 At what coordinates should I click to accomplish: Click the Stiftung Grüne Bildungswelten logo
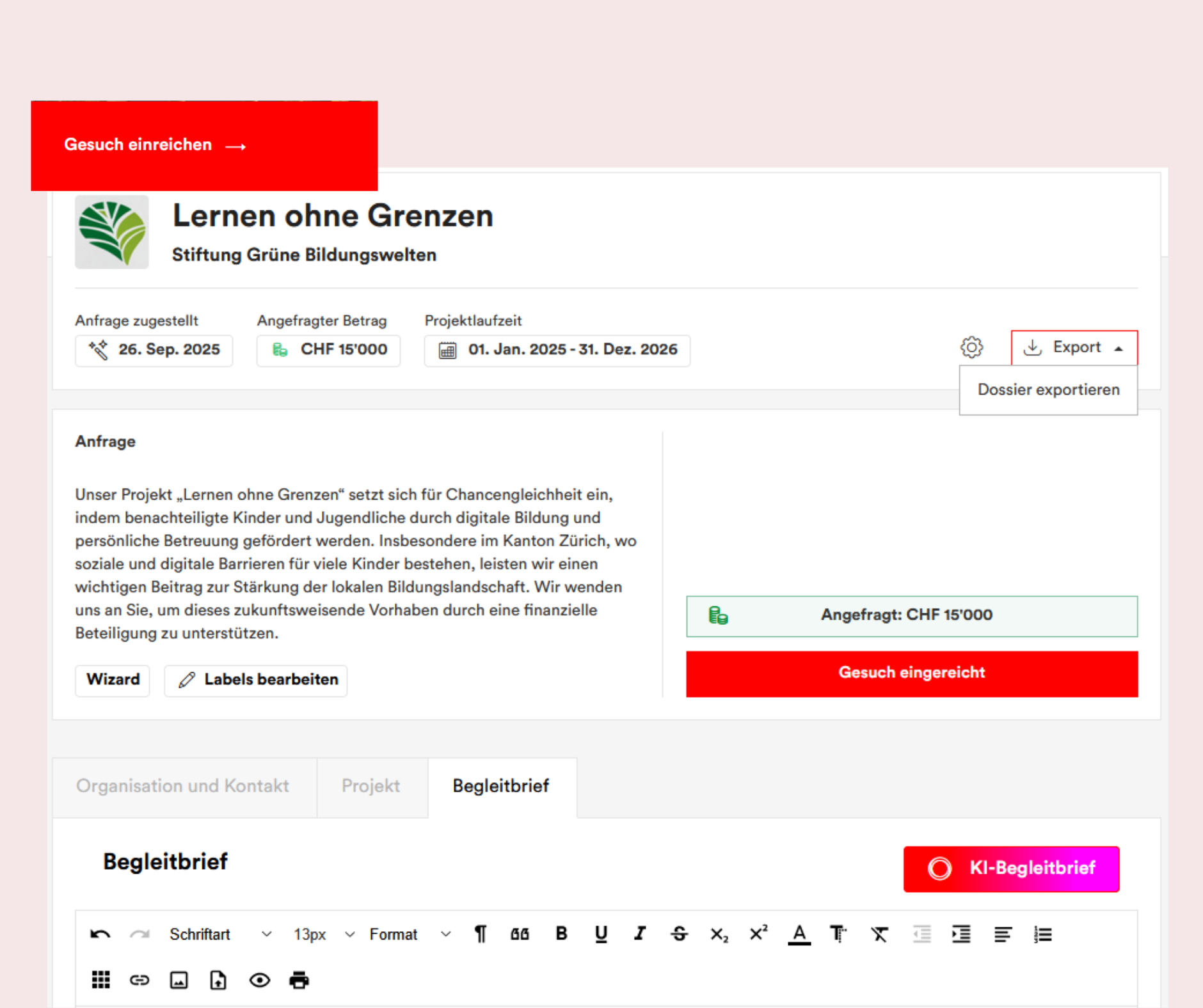112,232
